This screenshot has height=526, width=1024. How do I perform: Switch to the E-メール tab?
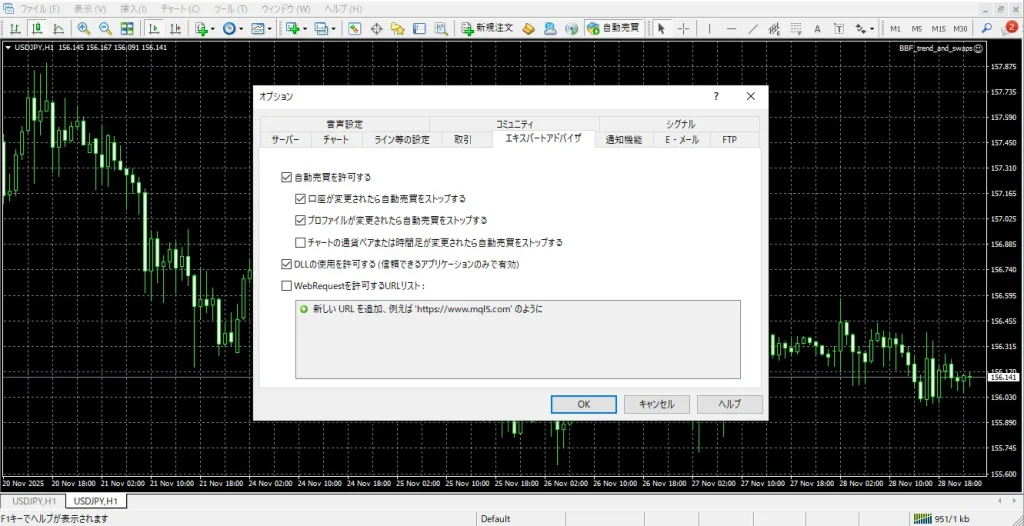coord(681,140)
